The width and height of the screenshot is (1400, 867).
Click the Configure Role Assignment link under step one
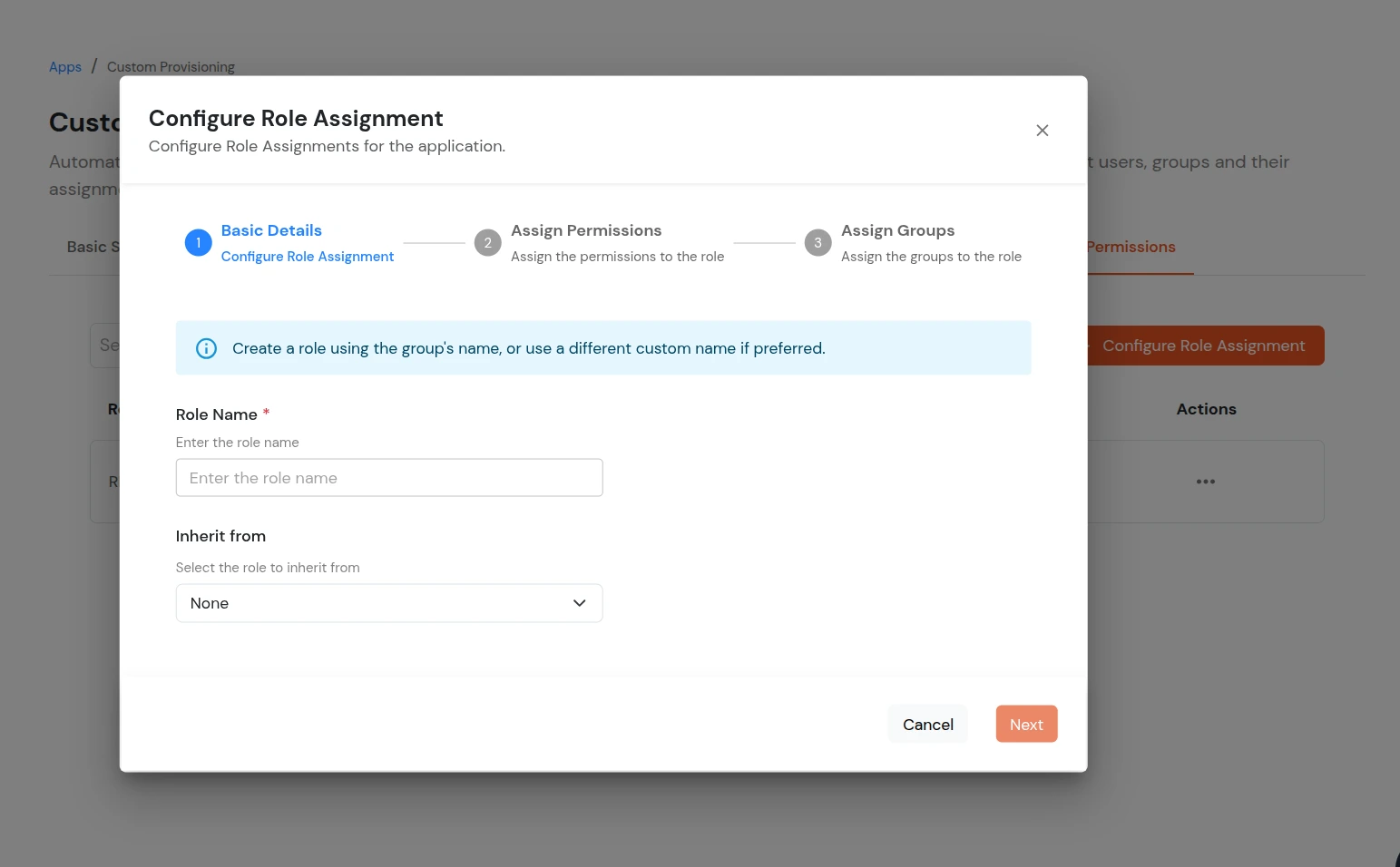click(307, 256)
